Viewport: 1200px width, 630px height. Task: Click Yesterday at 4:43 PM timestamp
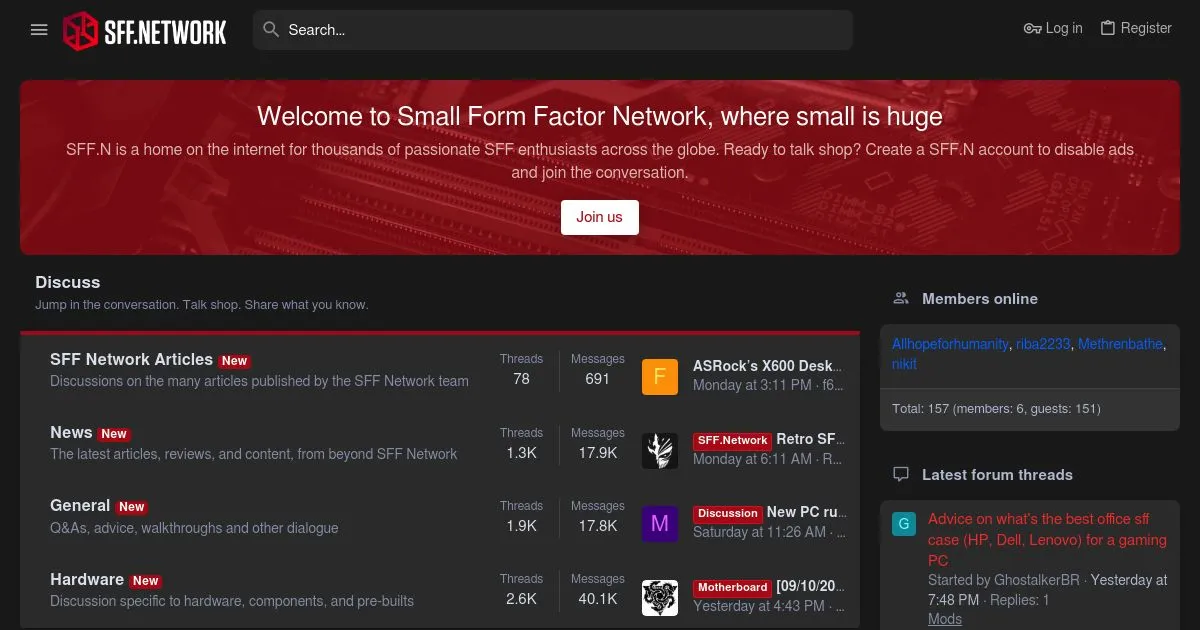point(759,606)
